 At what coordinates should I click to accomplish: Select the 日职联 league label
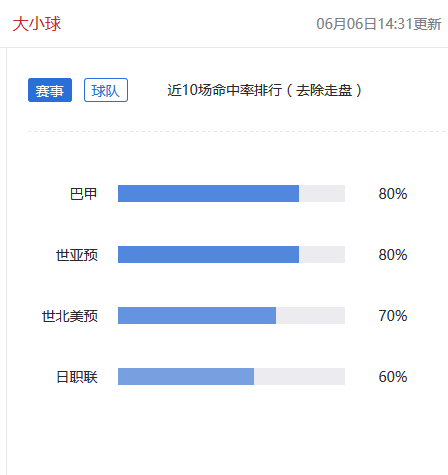pyautogui.click(x=77, y=377)
